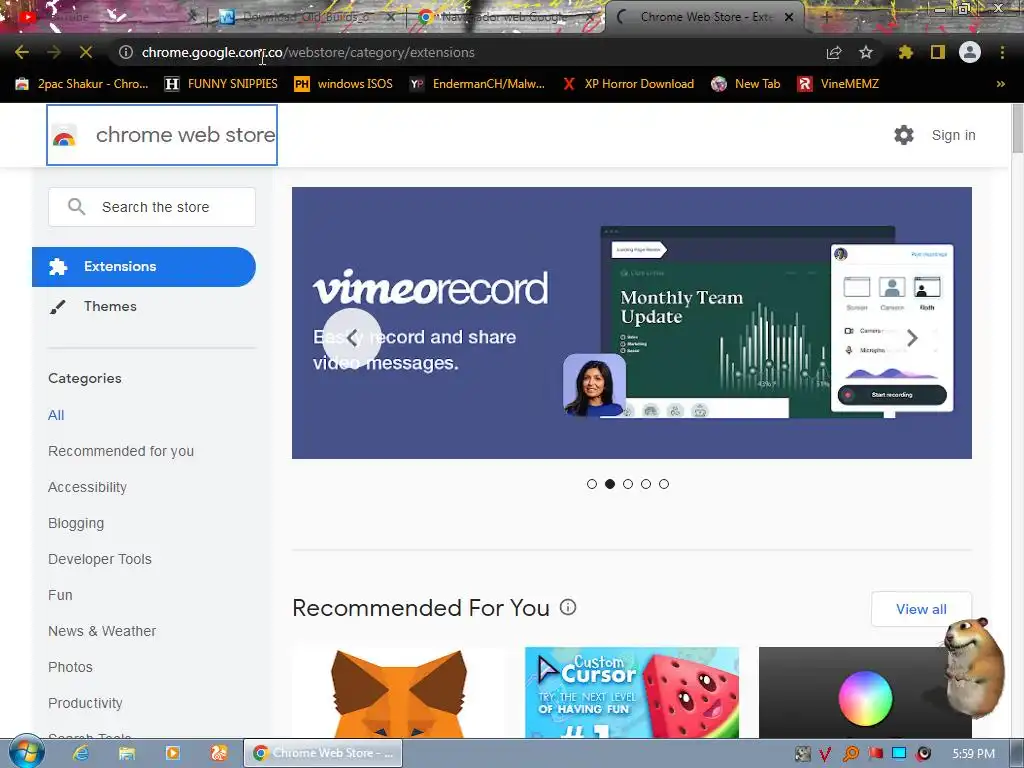This screenshot has width=1024, height=768.
Task: Select the third carousel dot
Action: pos(628,484)
